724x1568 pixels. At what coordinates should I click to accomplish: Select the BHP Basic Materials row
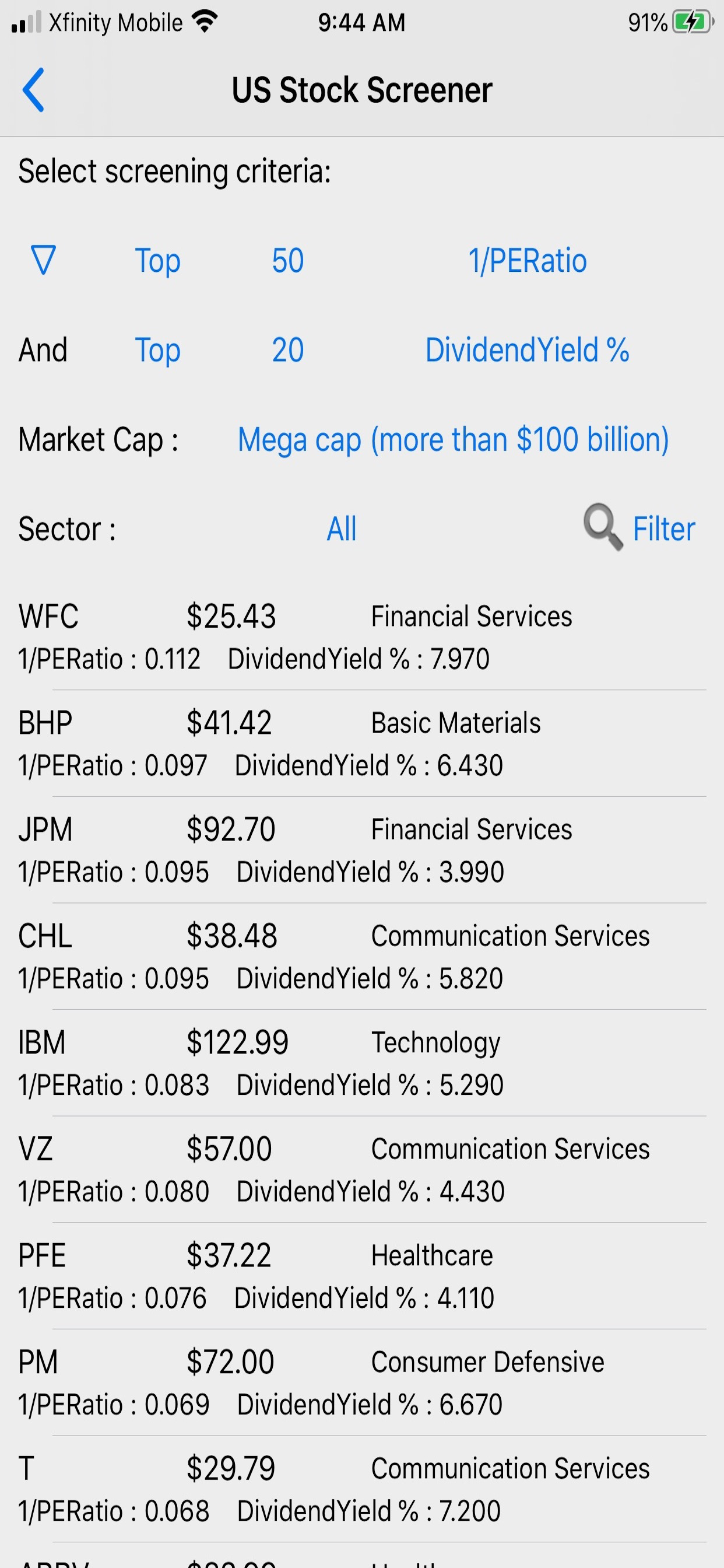click(x=362, y=743)
